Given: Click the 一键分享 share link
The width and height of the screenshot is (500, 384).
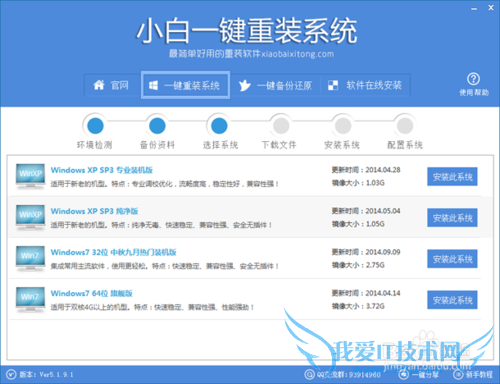Looking at the screenshot, I should 425,375.
